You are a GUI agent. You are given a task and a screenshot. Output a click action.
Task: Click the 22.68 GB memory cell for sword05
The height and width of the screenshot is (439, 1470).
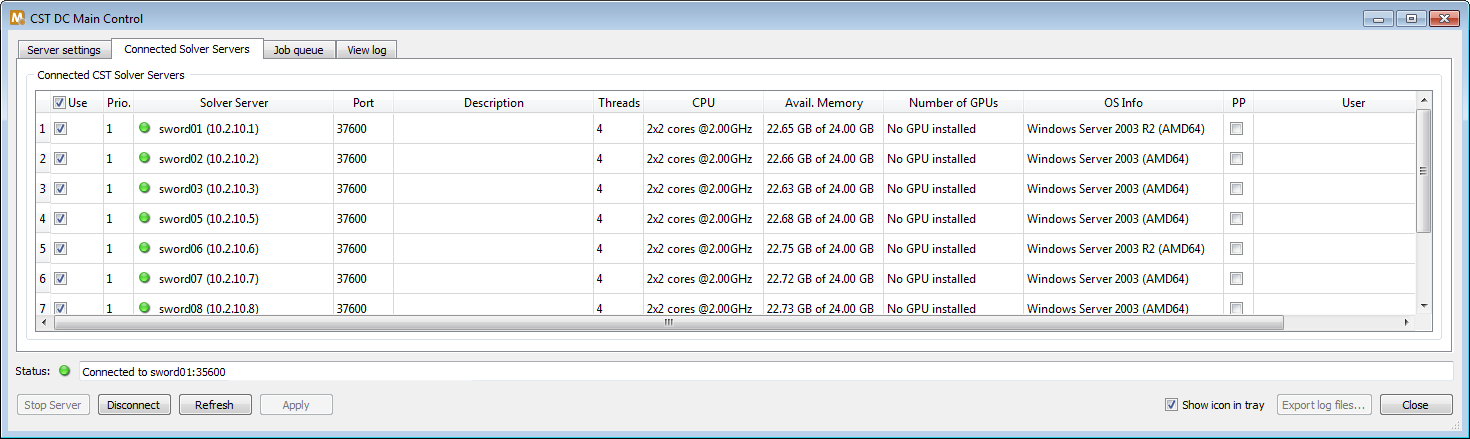pyautogui.click(x=824, y=218)
